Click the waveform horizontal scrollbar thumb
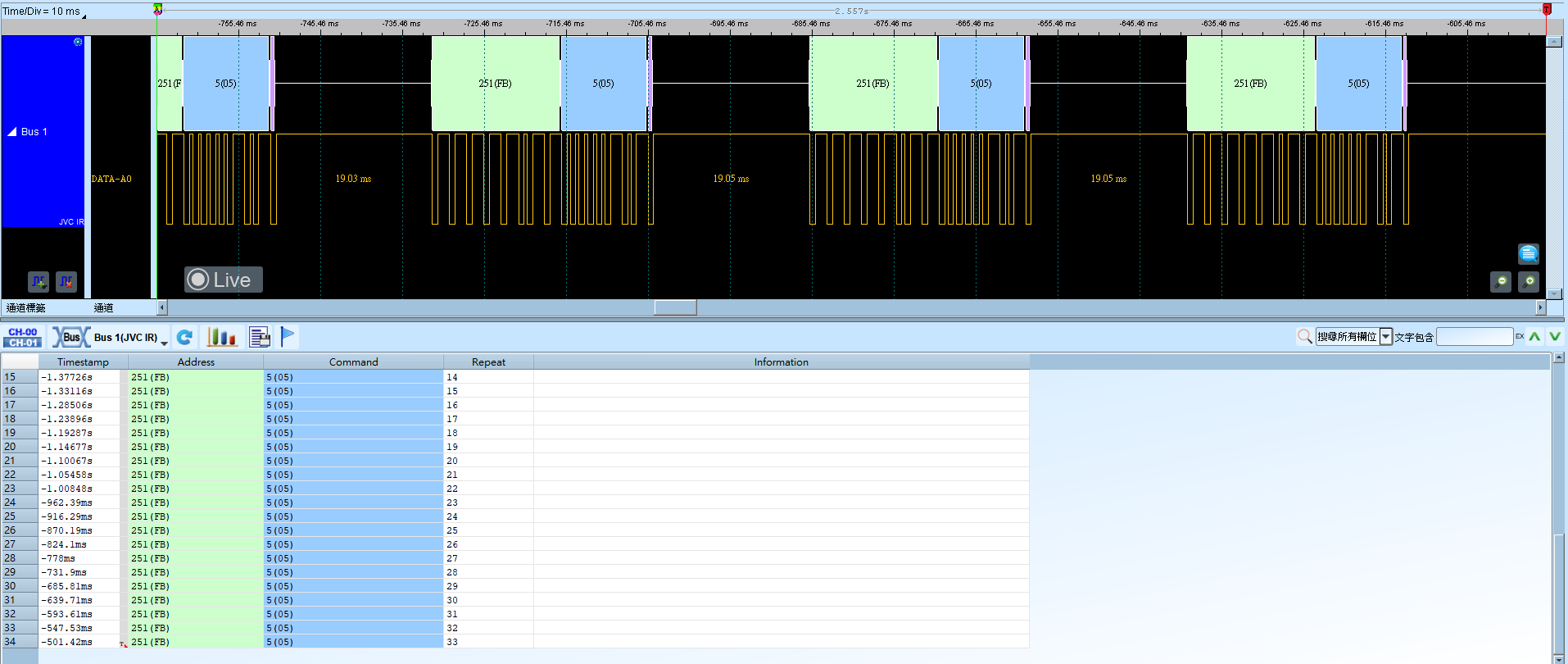Screen dimensions: 1568x664 675,307
